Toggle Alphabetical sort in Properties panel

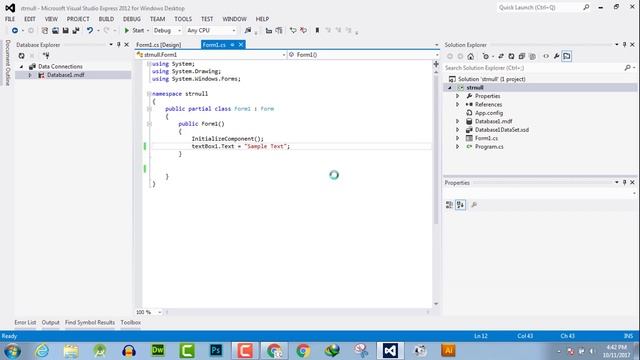(x=460, y=205)
